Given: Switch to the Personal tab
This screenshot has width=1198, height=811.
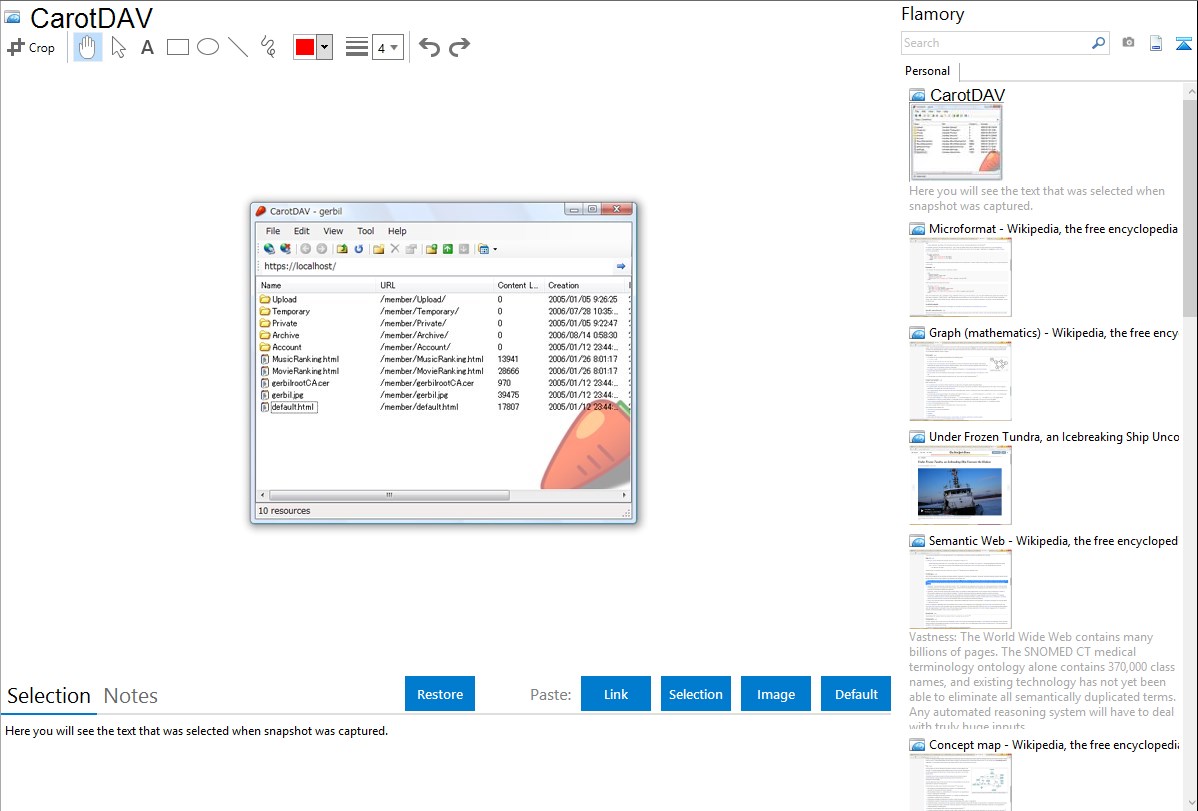Looking at the screenshot, I should point(928,71).
